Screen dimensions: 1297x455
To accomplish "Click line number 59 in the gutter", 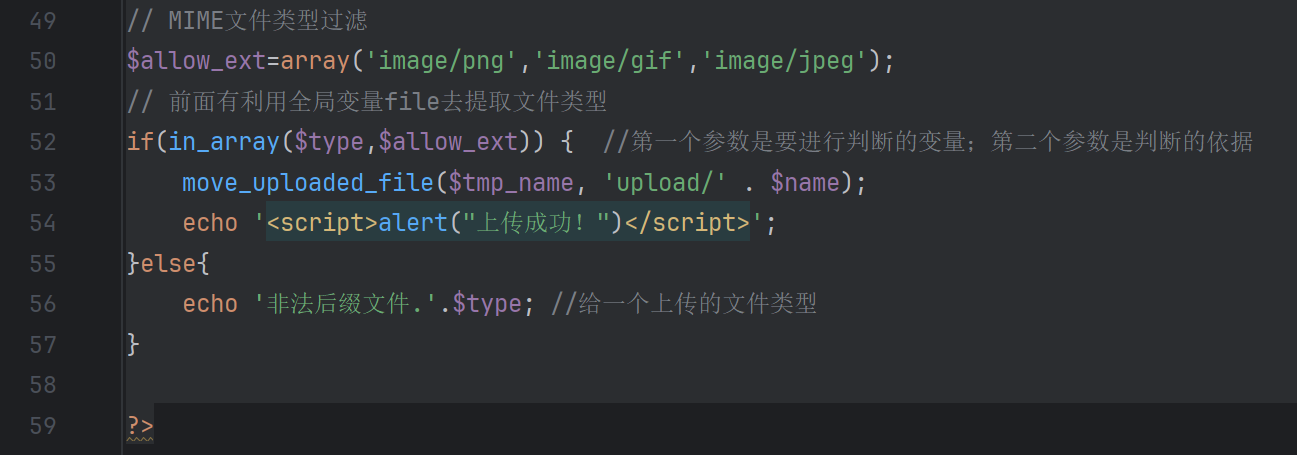I will coord(42,425).
